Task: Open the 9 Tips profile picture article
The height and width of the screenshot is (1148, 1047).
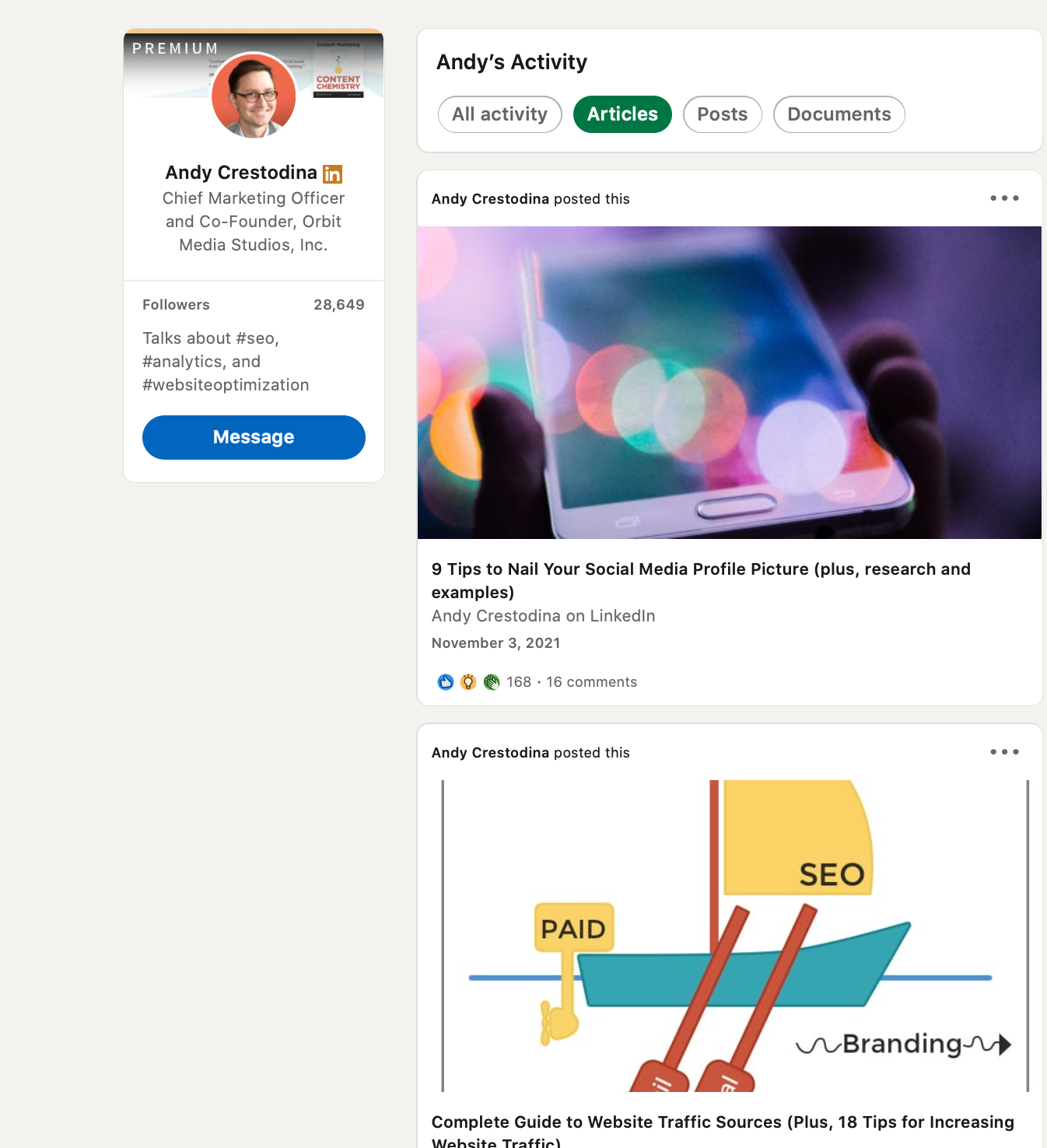Action: [x=700, y=580]
